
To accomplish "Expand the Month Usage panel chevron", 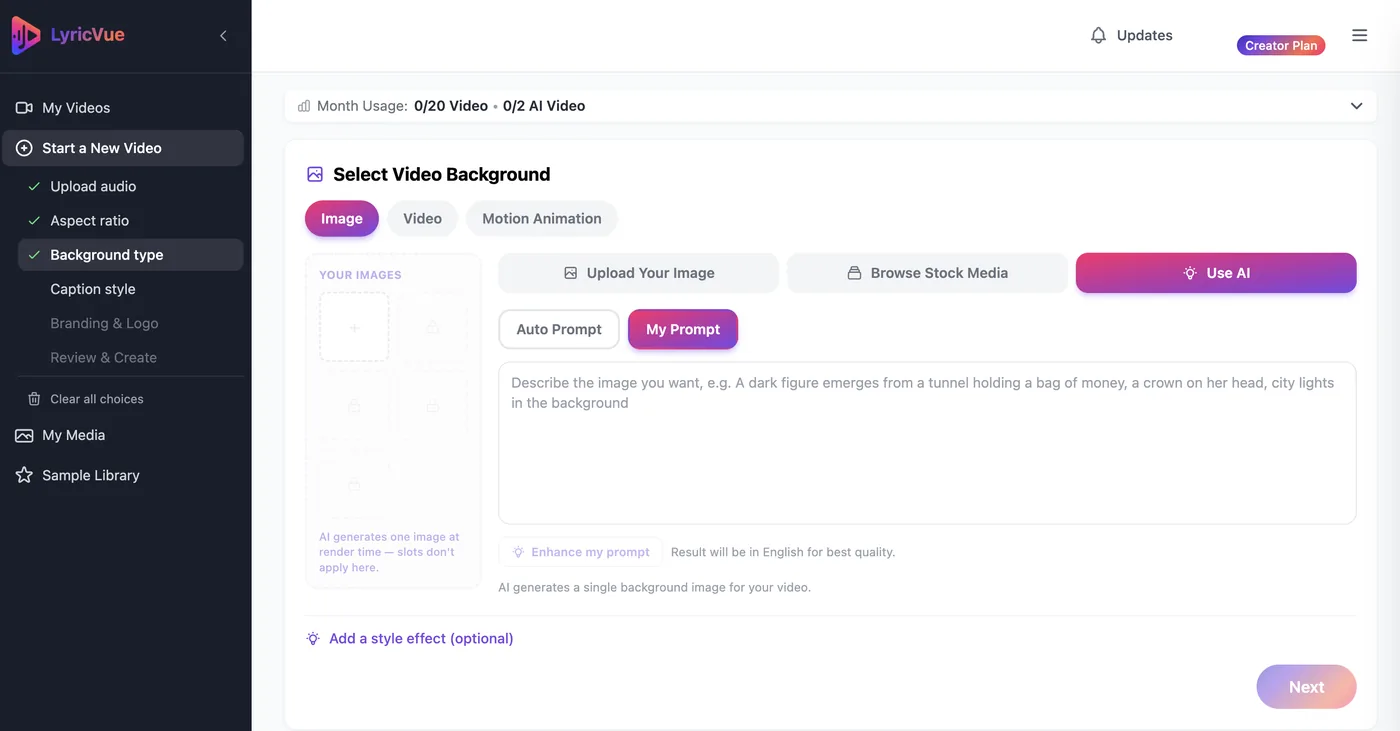I will pyautogui.click(x=1356, y=106).
